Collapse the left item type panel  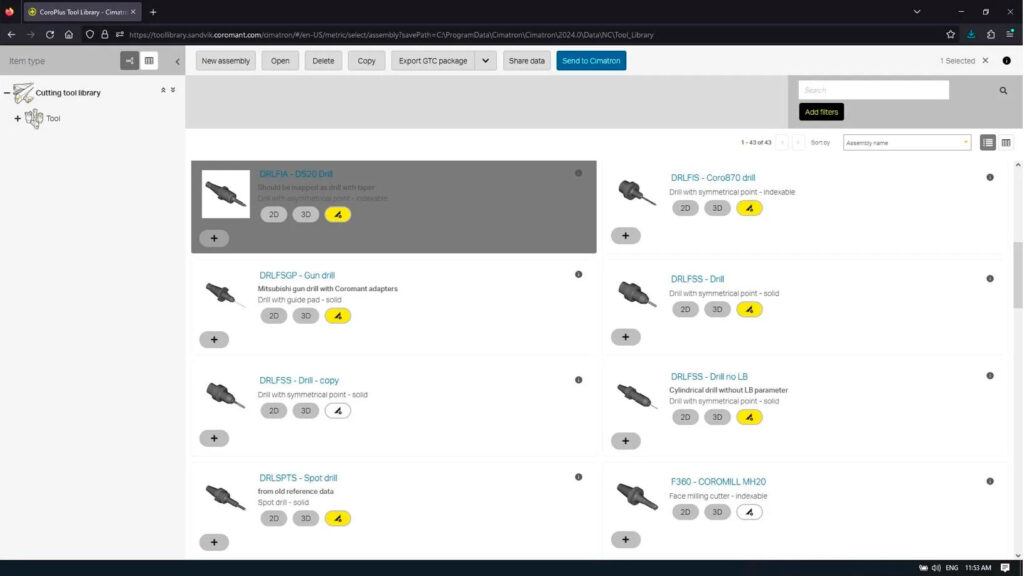point(177,61)
